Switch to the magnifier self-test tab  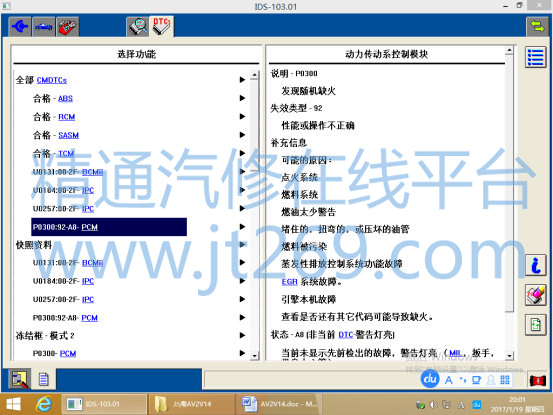tap(138, 26)
